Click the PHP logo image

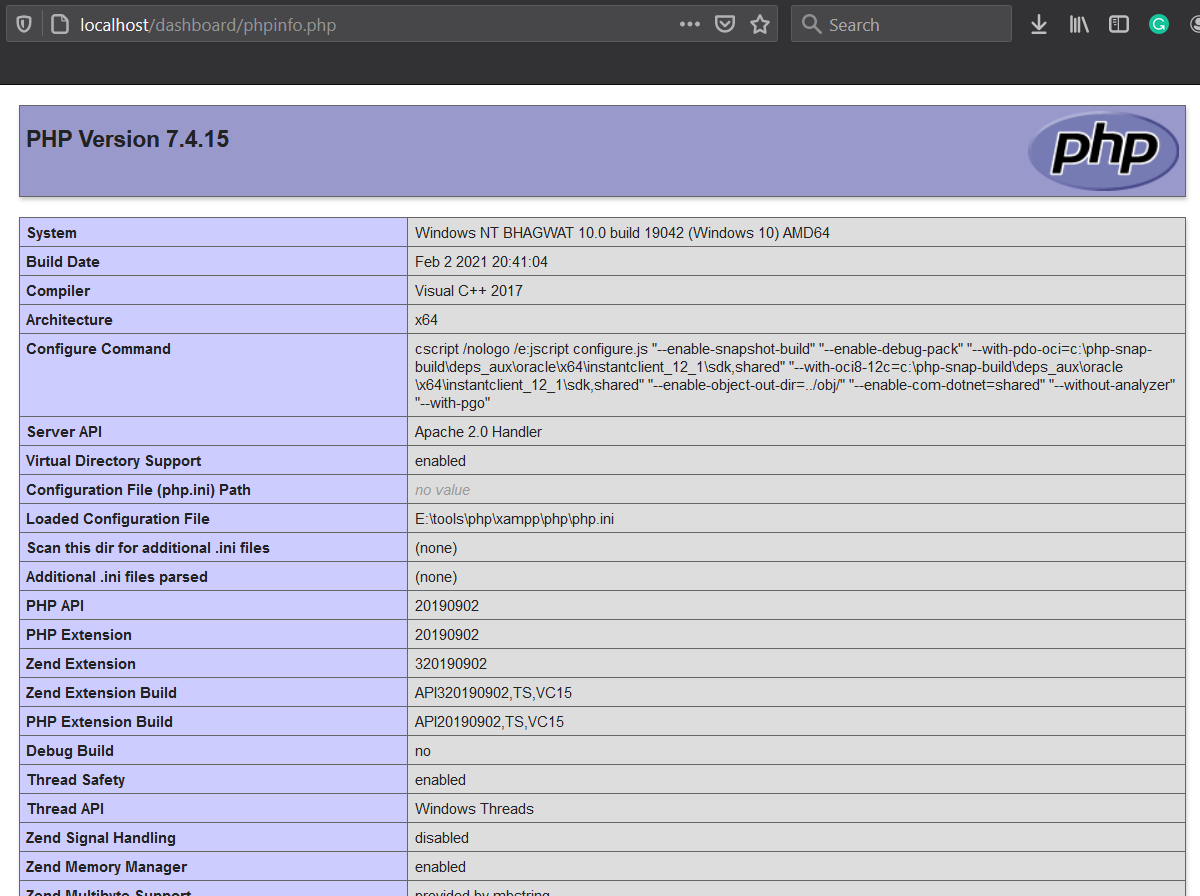1104,151
